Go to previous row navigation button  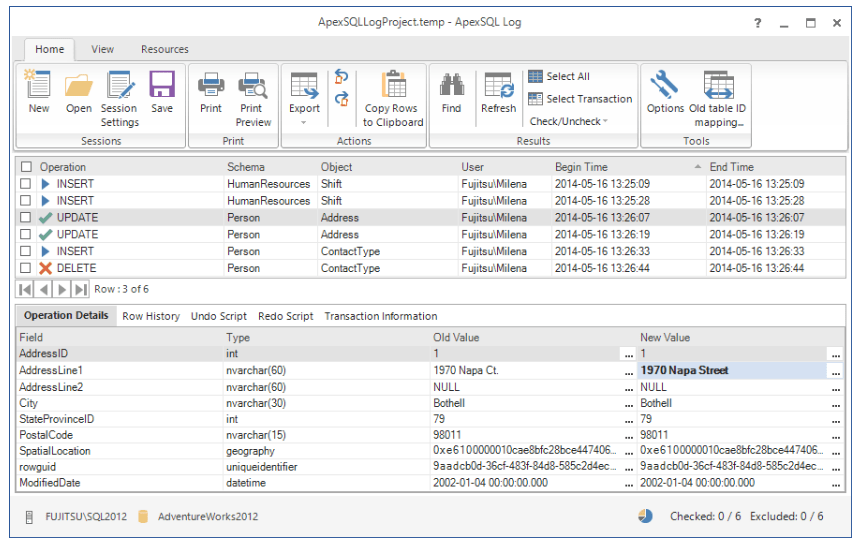44,289
